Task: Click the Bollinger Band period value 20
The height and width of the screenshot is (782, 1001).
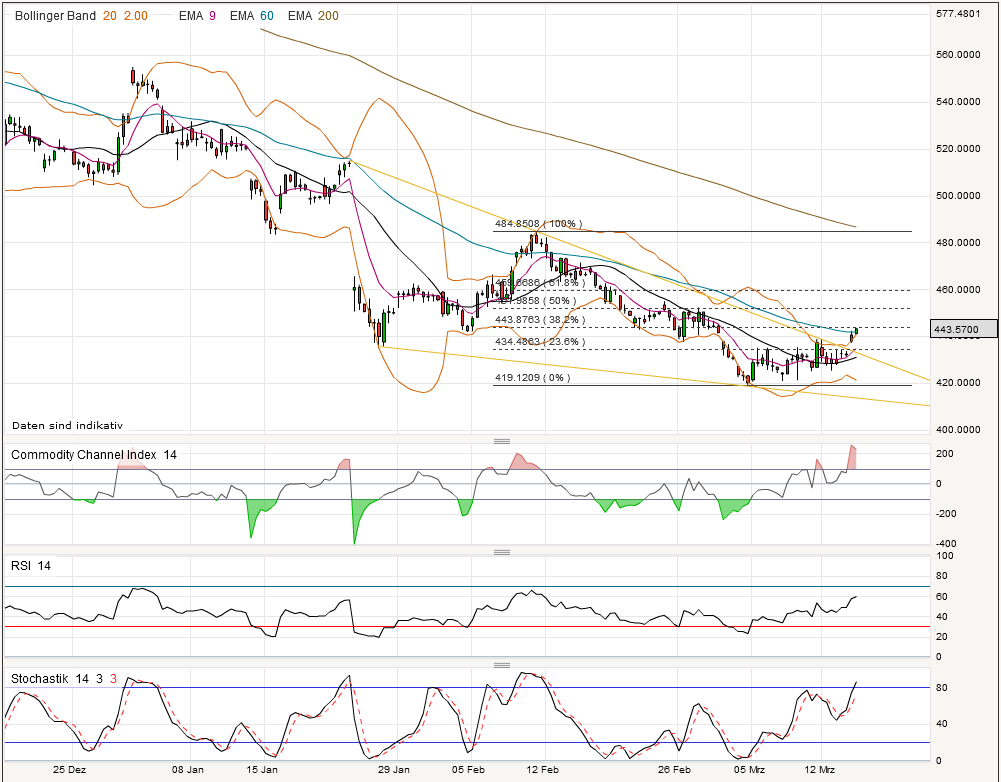Action: click(110, 16)
